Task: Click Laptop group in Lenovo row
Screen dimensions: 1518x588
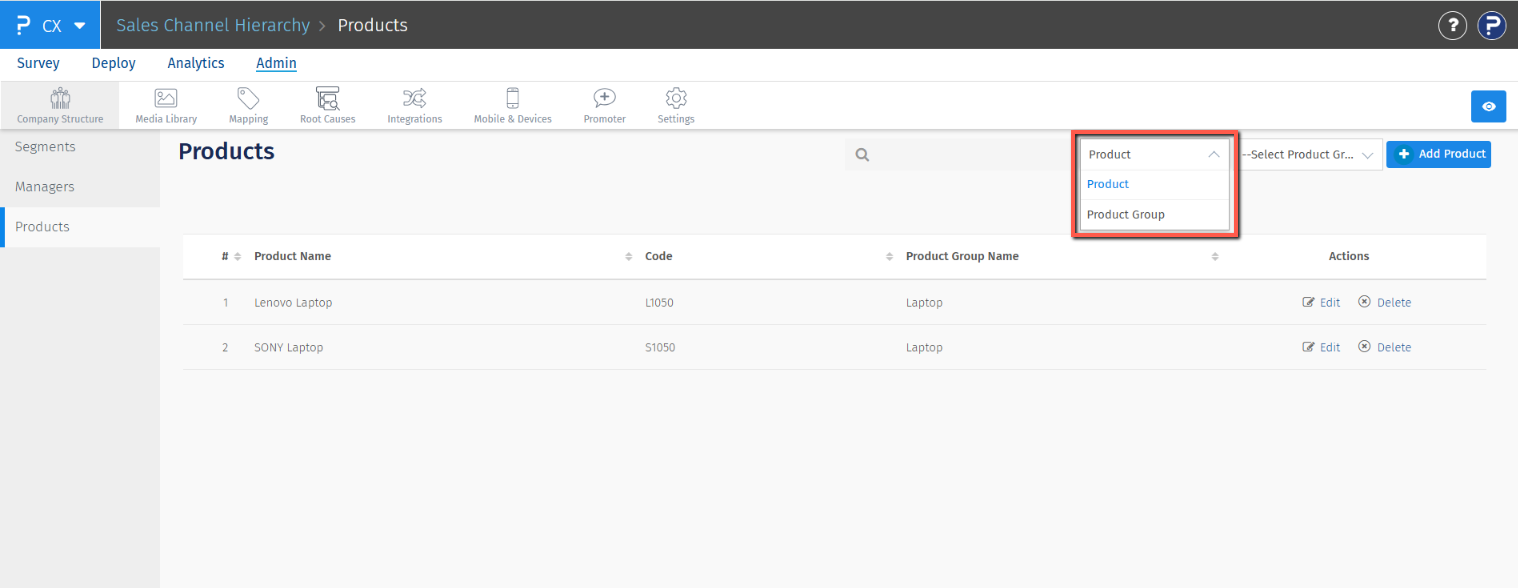Action: pos(924,302)
